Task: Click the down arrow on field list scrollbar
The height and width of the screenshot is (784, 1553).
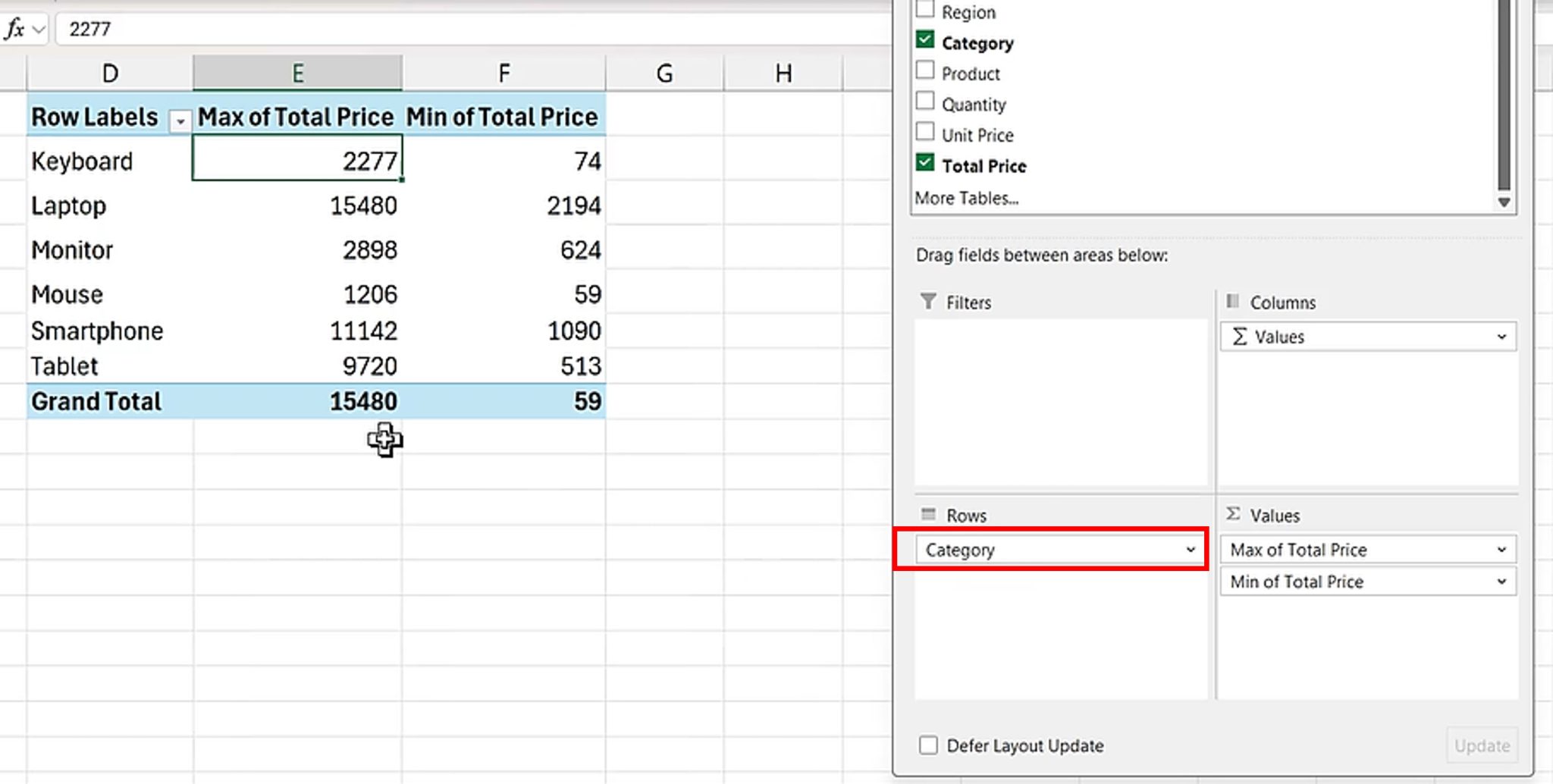Action: coord(1504,201)
